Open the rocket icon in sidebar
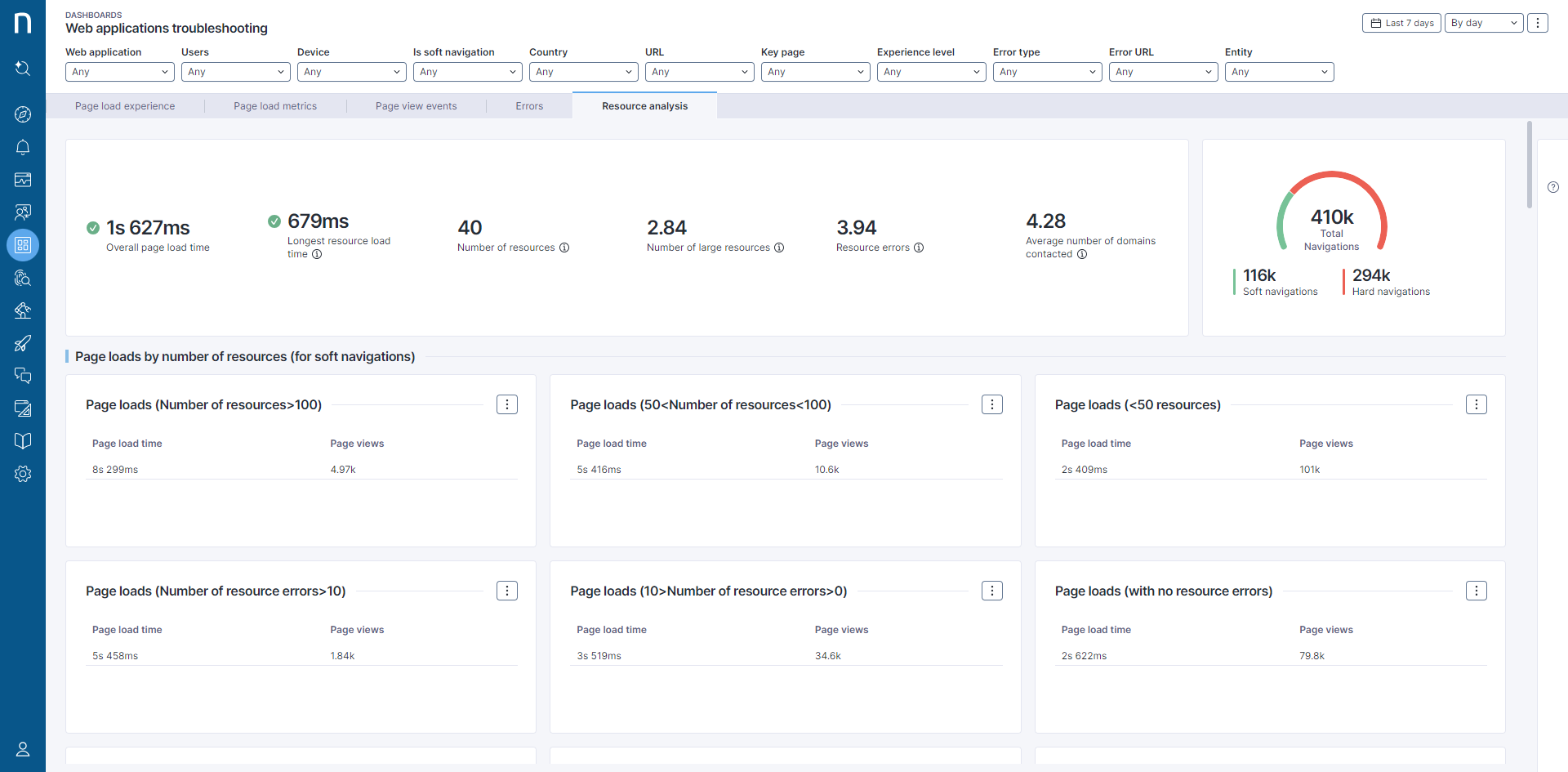Screen dimensions: 1568x772 pyautogui.click(x=23, y=343)
